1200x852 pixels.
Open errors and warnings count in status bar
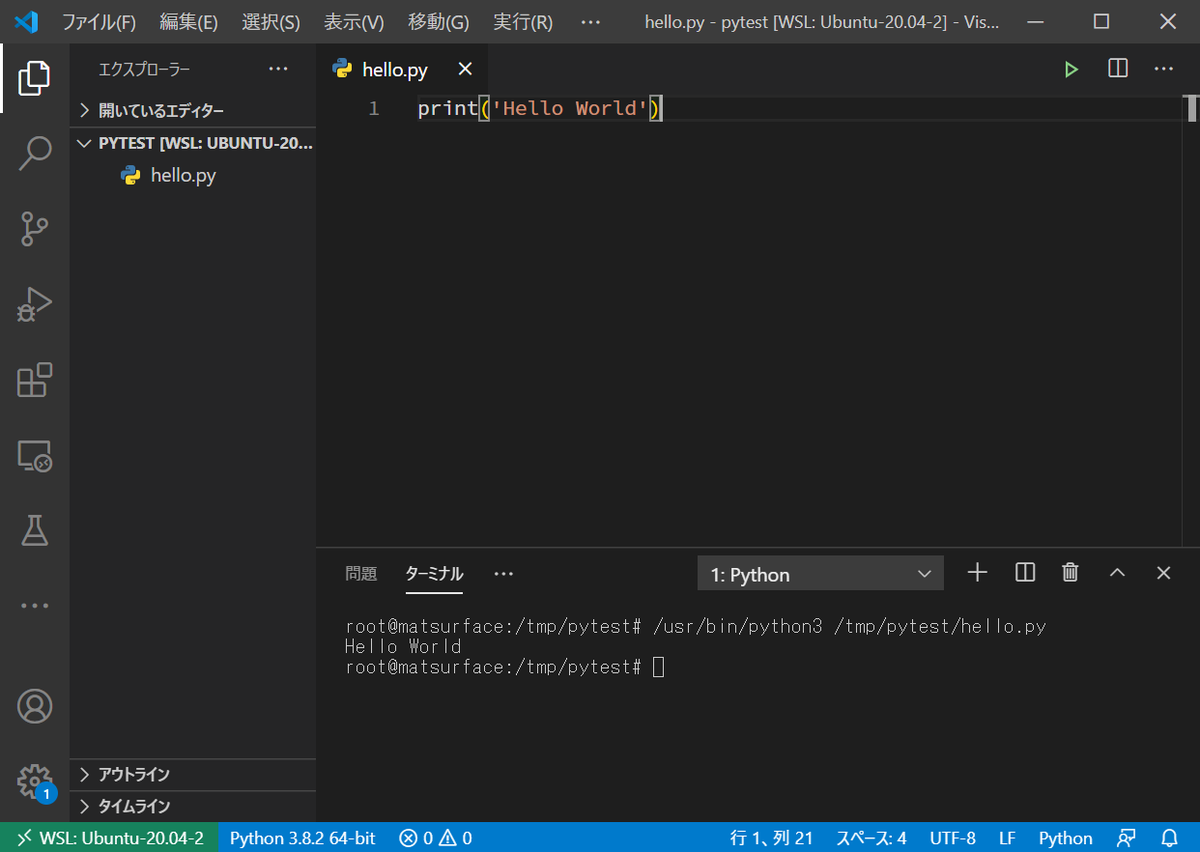tap(436, 838)
